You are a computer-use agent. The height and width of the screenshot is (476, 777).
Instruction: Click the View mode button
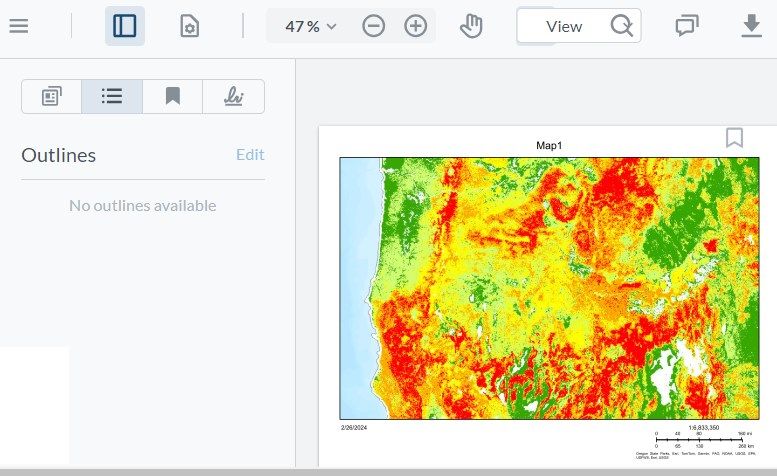[x=563, y=26]
